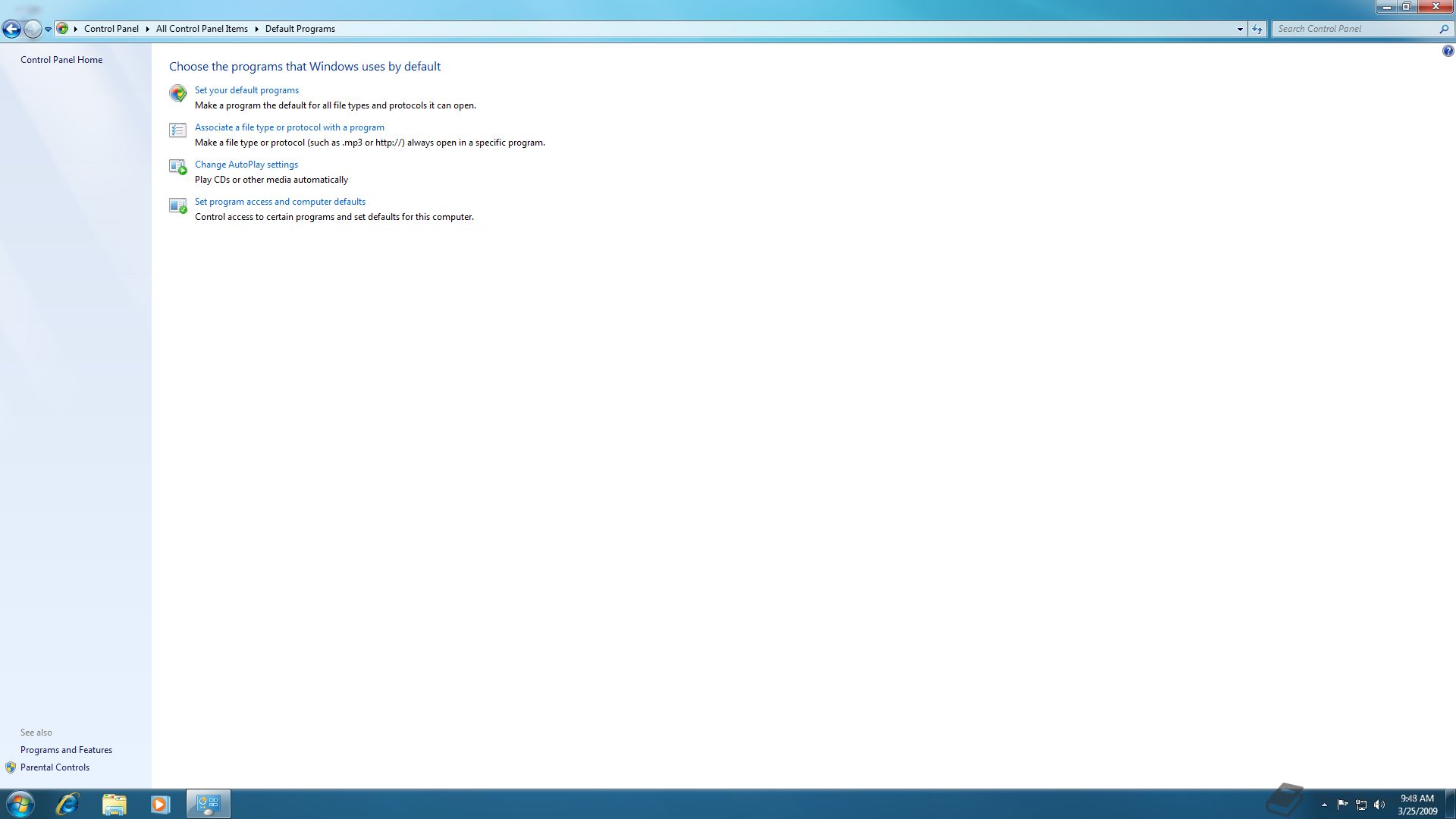Click the Default Programs breadcrumb

300,29
